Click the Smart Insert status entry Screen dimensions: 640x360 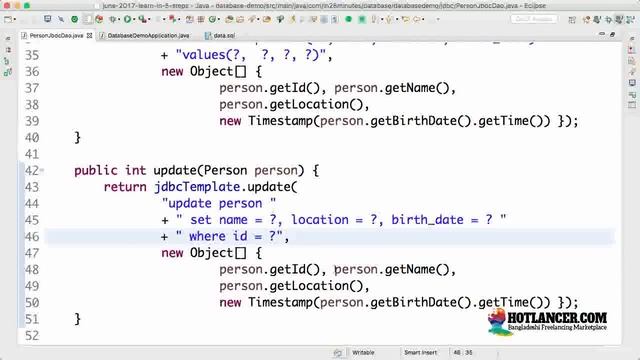420,352
